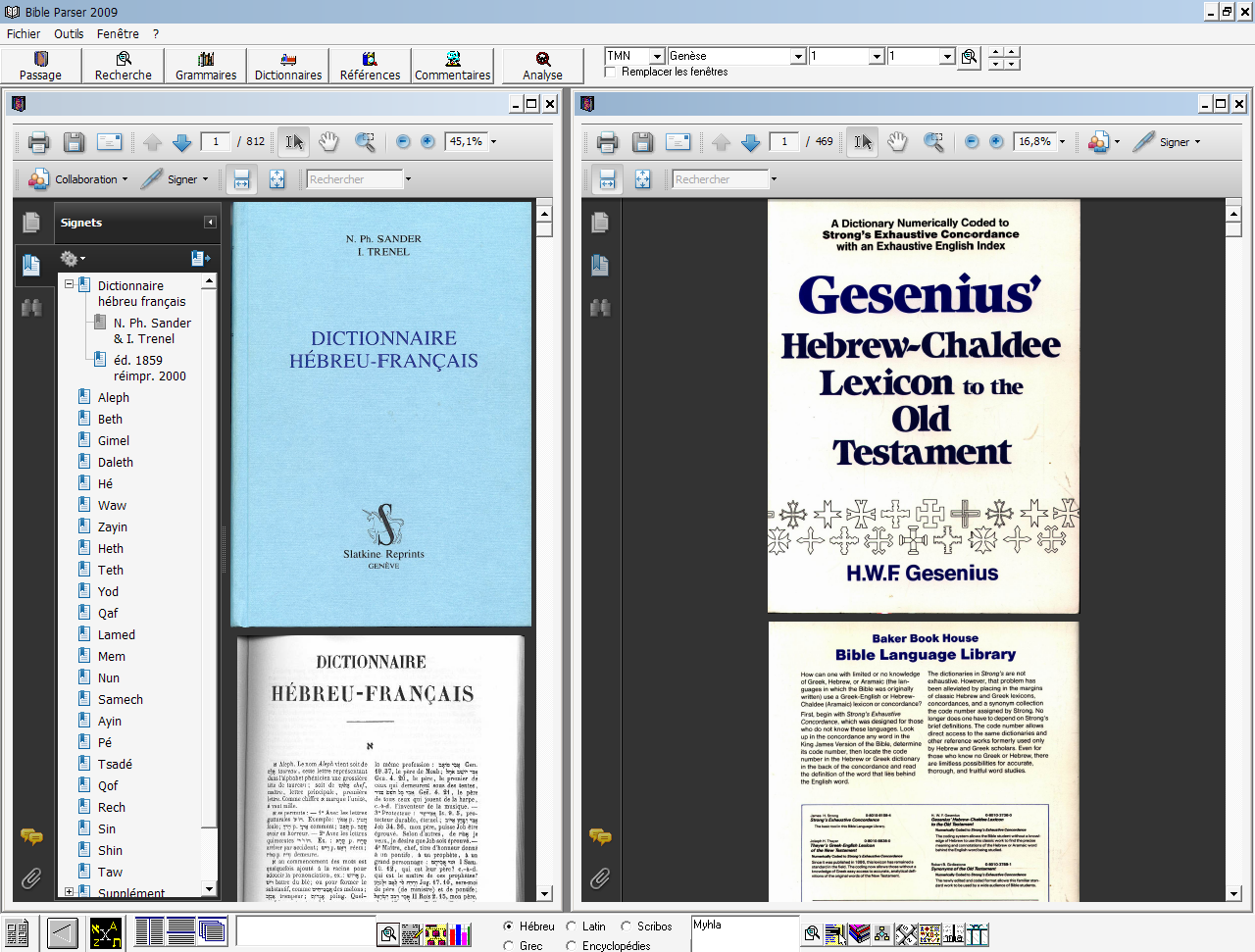Enable fit width scrolling in left PDF

click(241, 179)
